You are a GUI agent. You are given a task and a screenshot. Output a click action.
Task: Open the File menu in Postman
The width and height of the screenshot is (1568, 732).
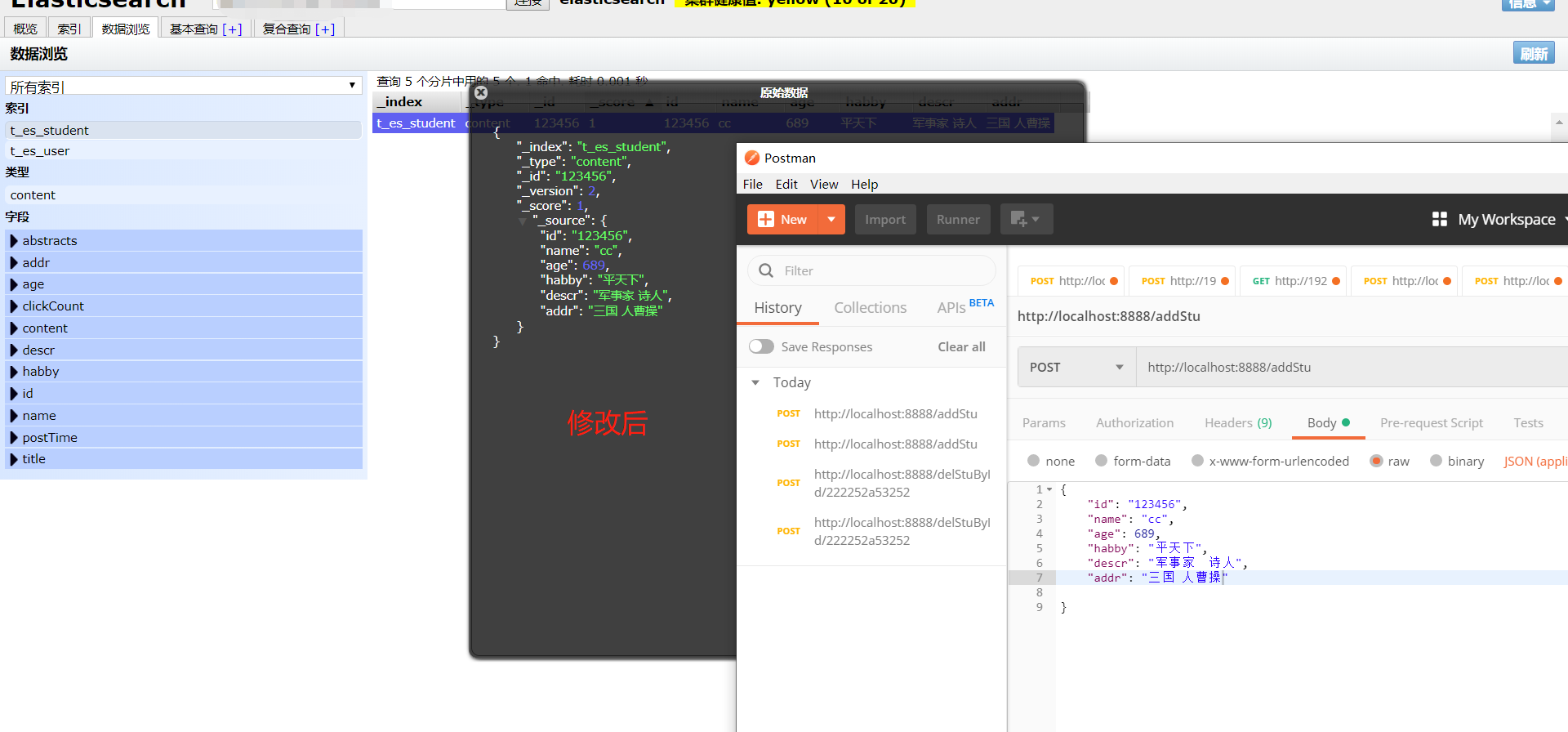click(752, 184)
